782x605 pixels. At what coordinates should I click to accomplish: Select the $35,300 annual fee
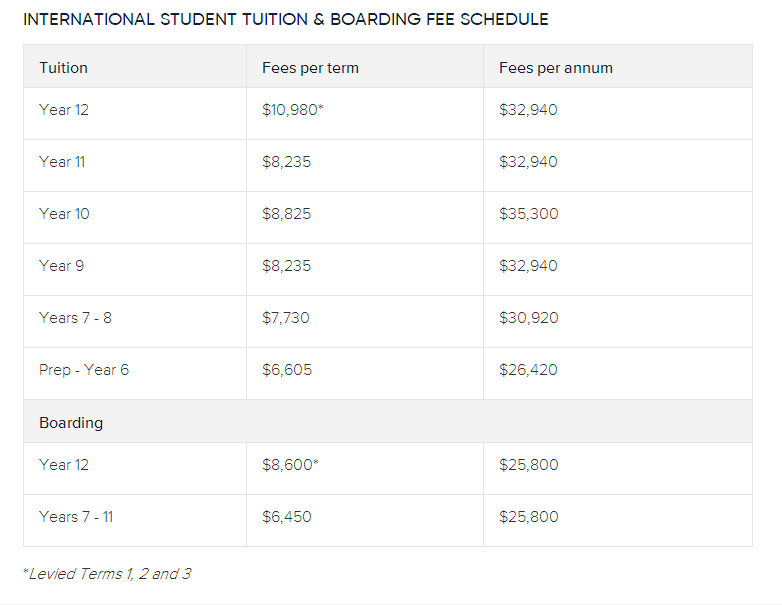coord(528,214)
